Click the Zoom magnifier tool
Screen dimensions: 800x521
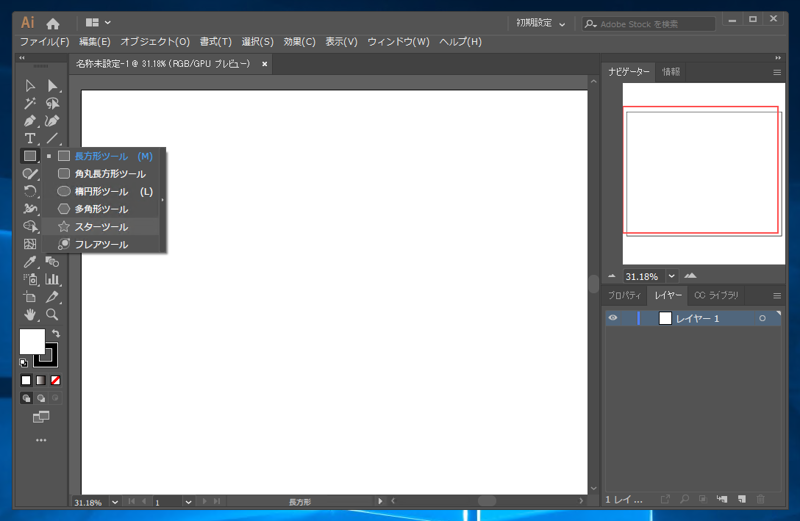coord(52,315)
